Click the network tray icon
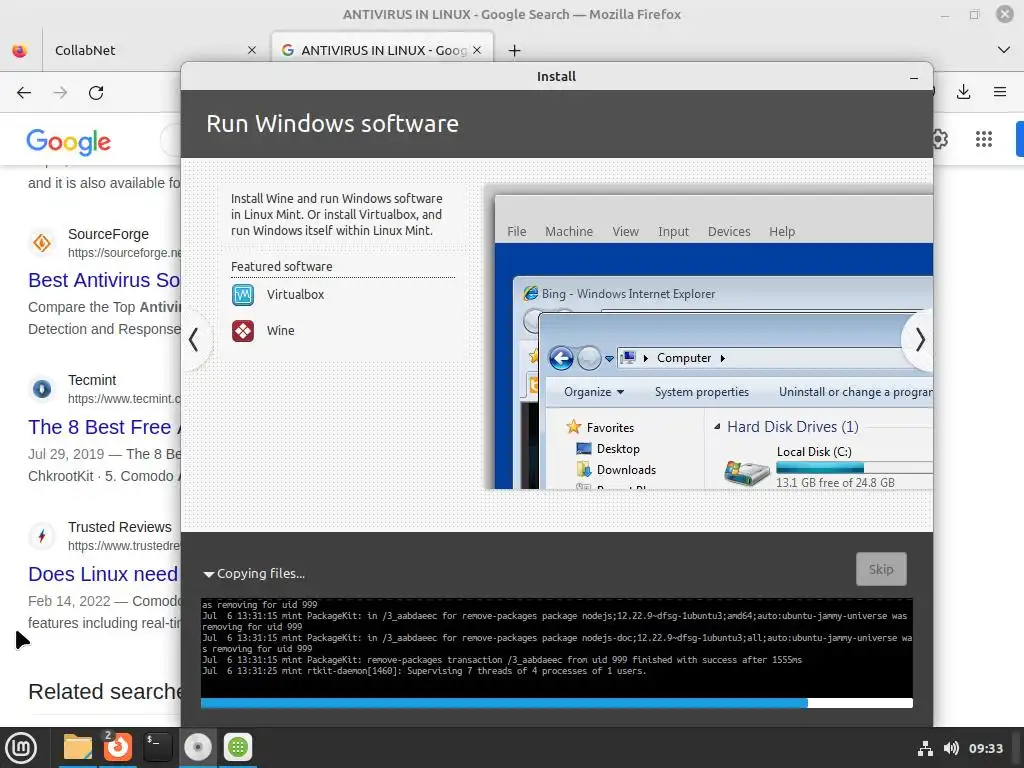1024x768 pixels. [925, 748]
